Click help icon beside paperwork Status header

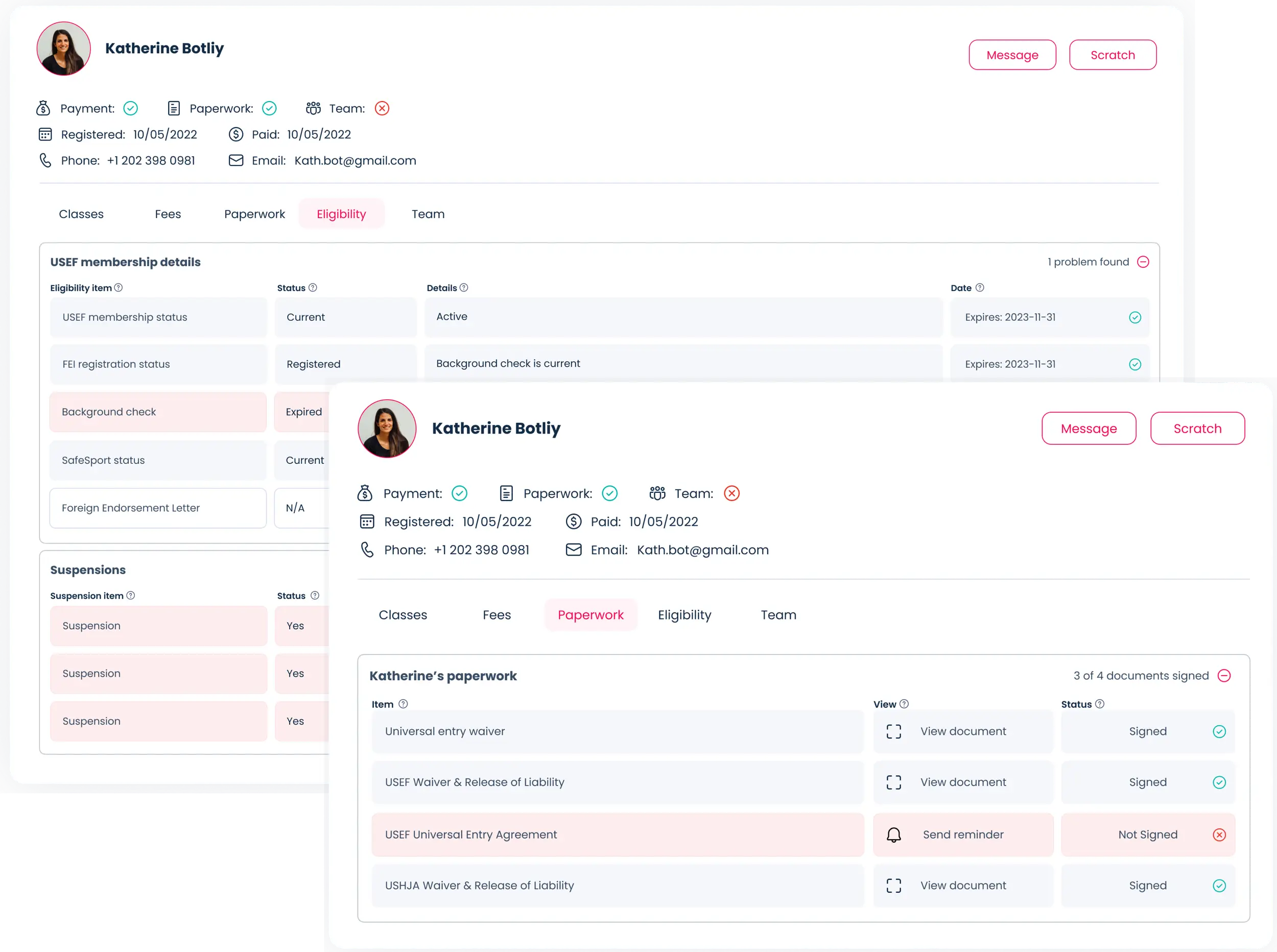[1100, 704]
